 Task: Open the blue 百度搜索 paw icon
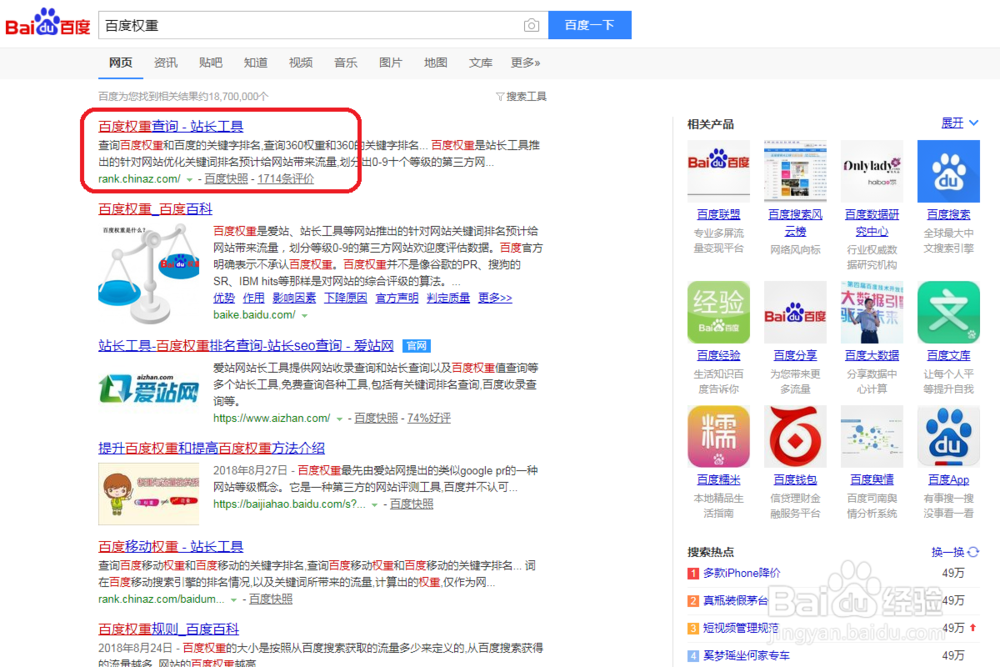coord(948,172)
